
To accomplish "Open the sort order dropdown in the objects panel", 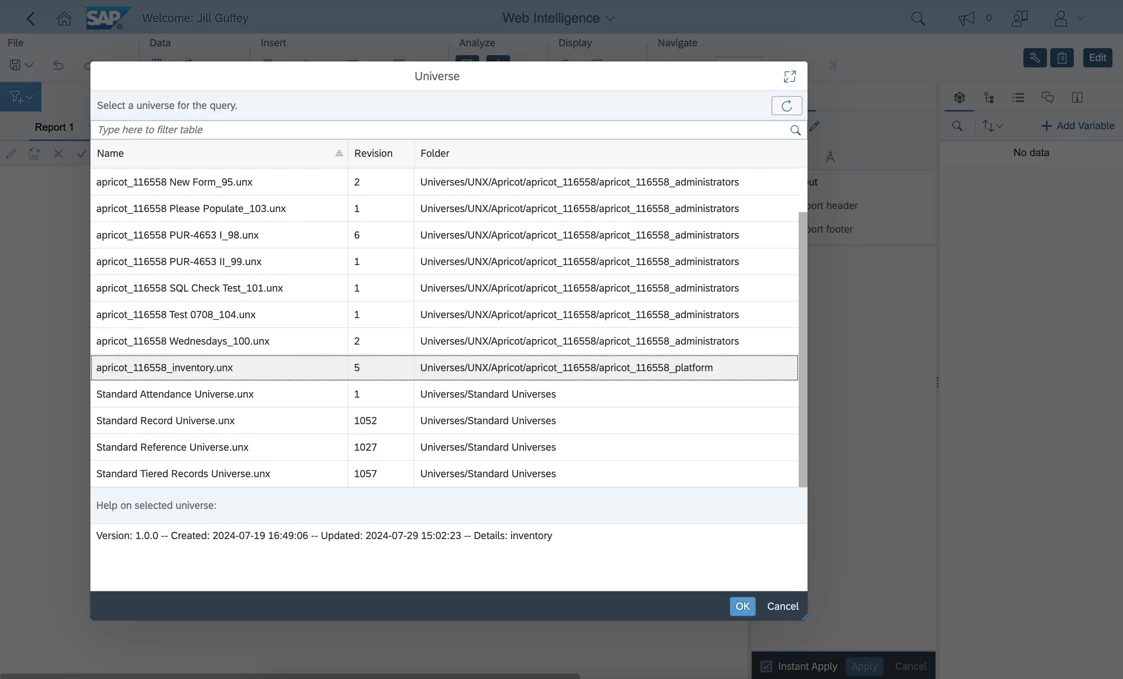I will click(992, 126).
